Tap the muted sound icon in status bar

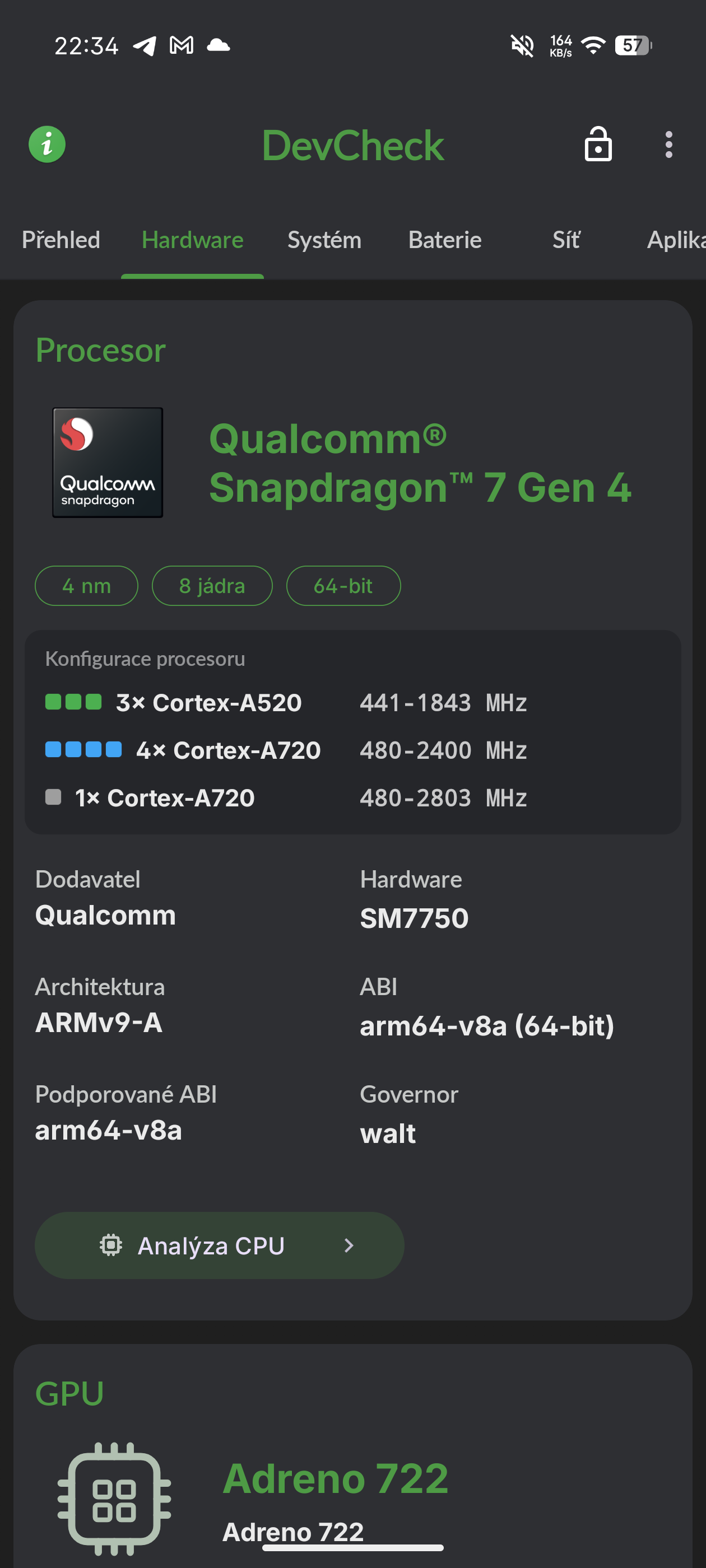click(x=523, y=45)
